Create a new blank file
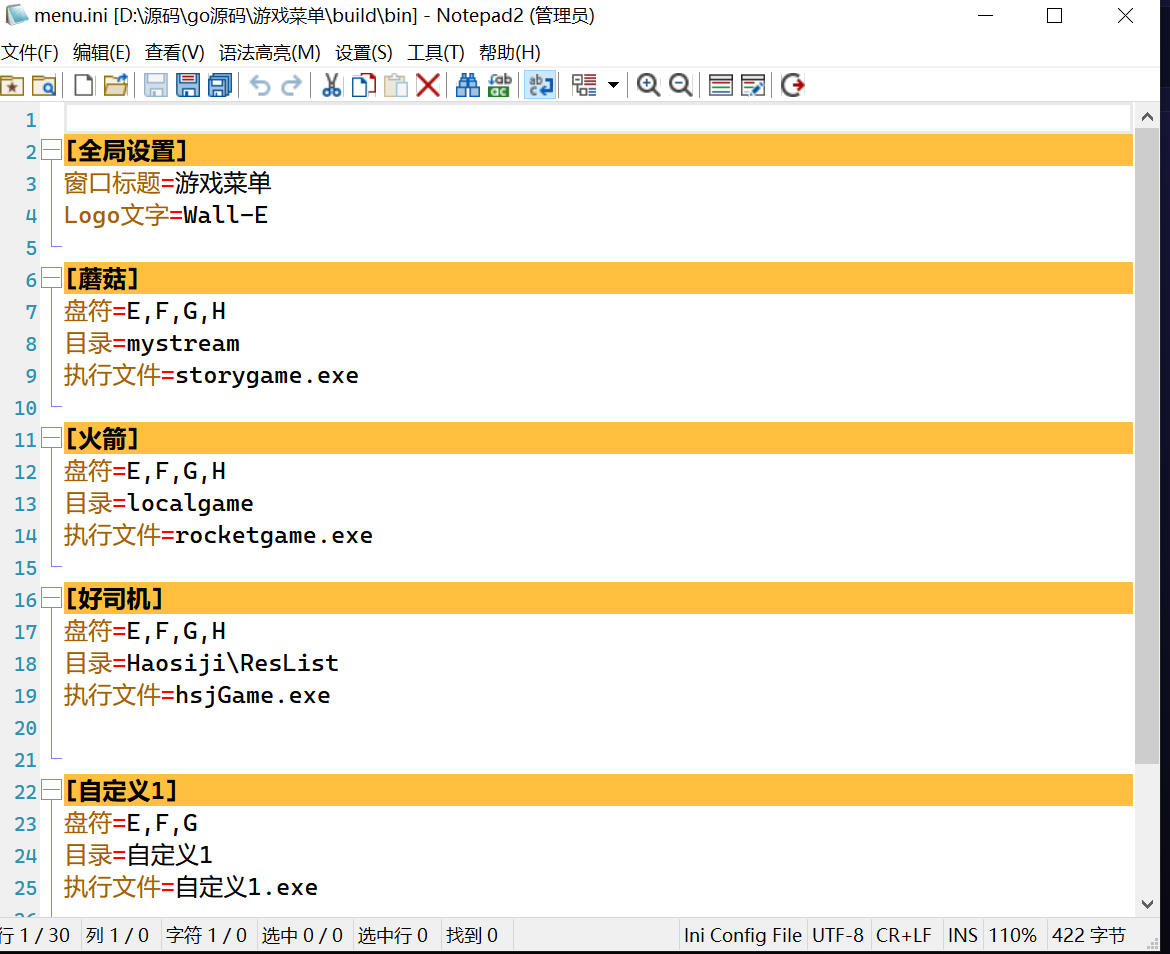This screenshot has height=954, width=1170. point(84,85)
